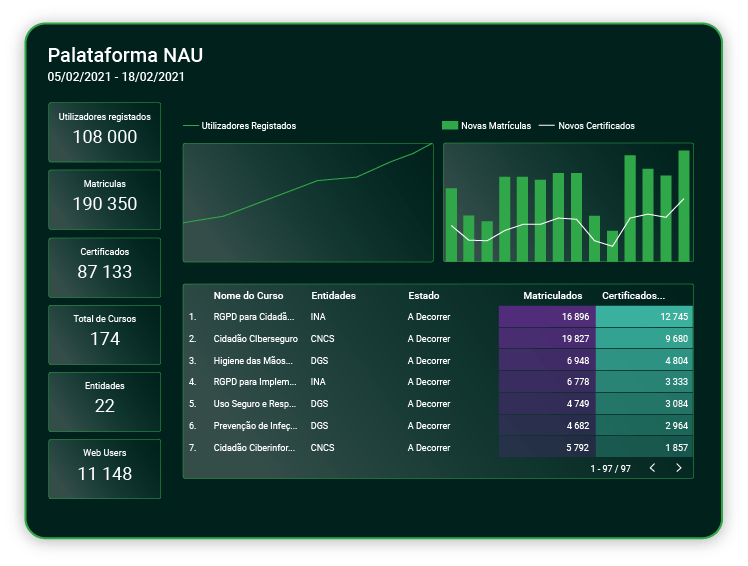Click the Utilizadores Registados legend line

click(x=191, y=126)
